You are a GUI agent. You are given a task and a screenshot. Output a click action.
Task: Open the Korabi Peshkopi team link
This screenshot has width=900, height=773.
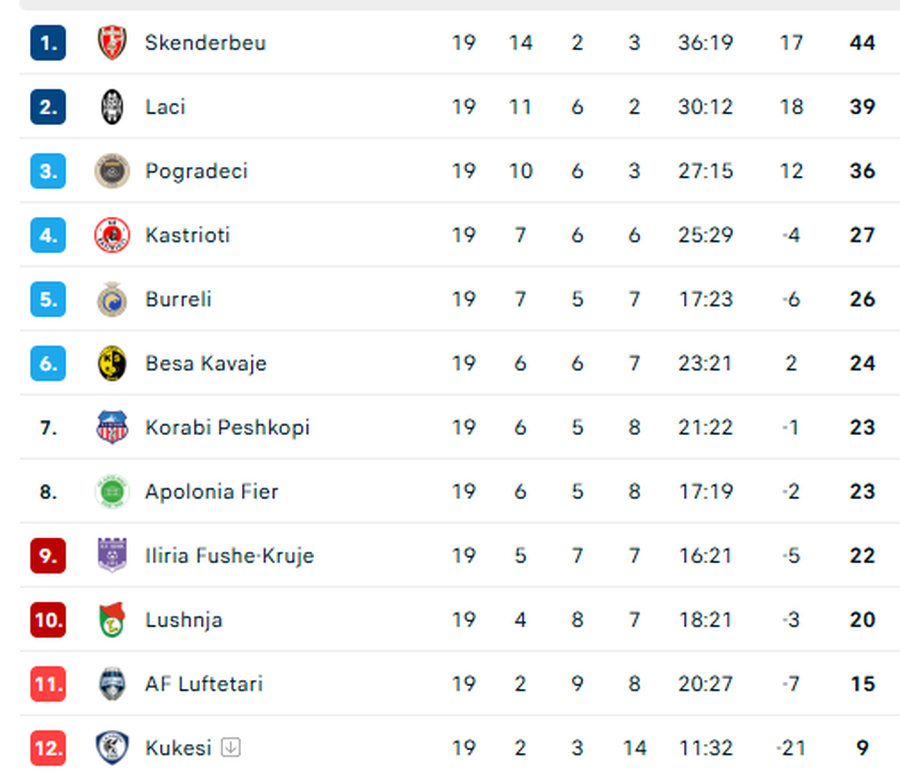[227, 427]
